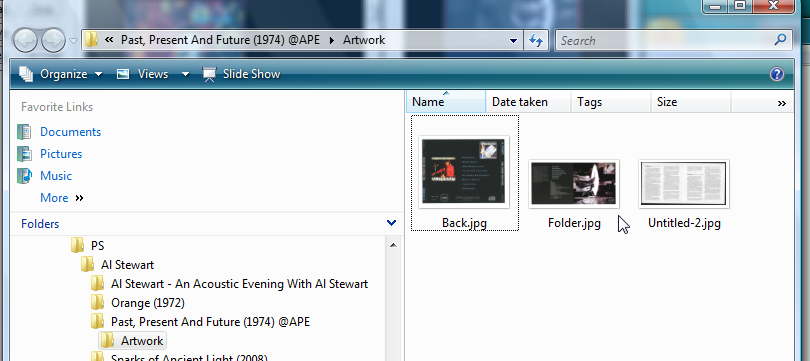Collapse the Folders pane chevron
The height and width of the screenshot is (361, 810).
coord(391,223)
